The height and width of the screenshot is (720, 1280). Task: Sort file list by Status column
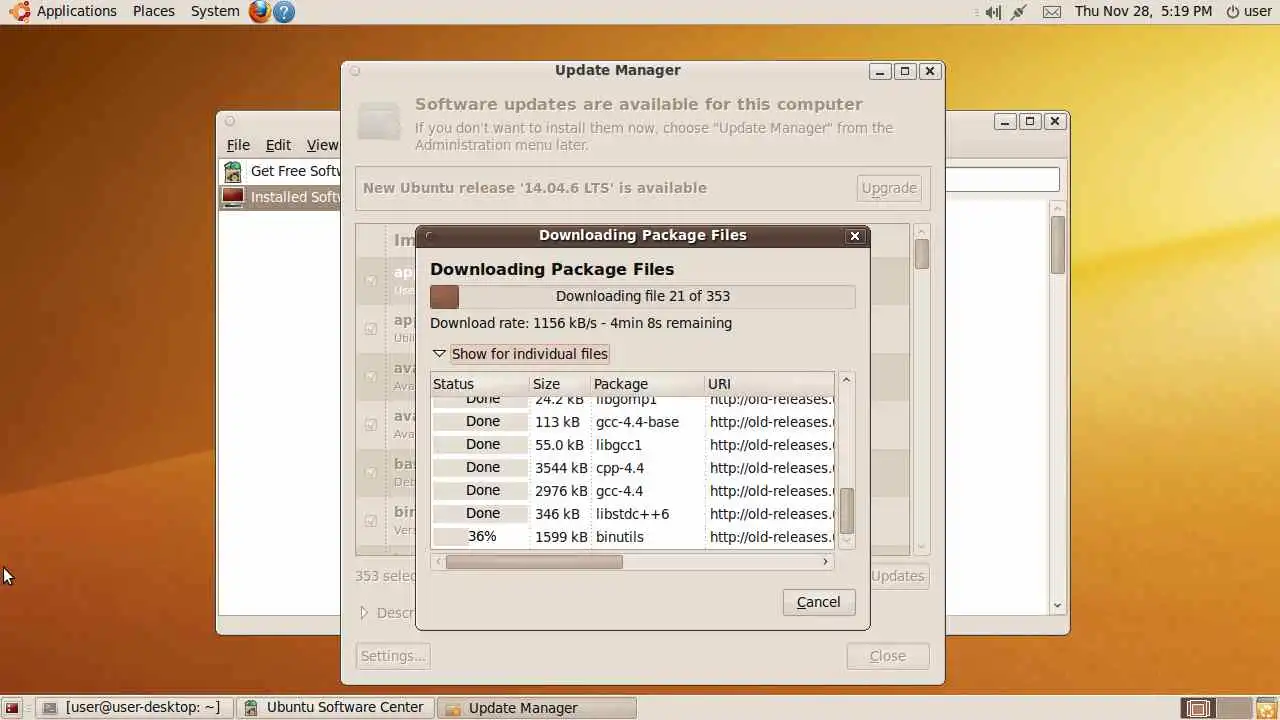[x=480, y=384]
